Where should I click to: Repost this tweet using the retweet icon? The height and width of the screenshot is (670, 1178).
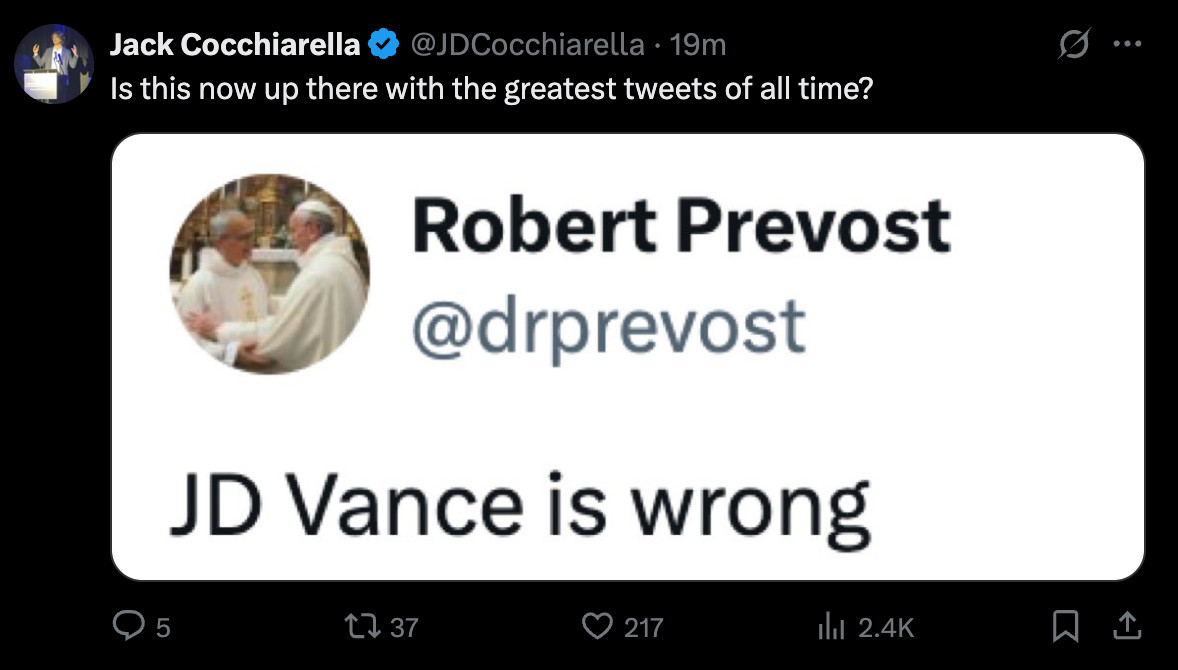click(x=361, y=626)
